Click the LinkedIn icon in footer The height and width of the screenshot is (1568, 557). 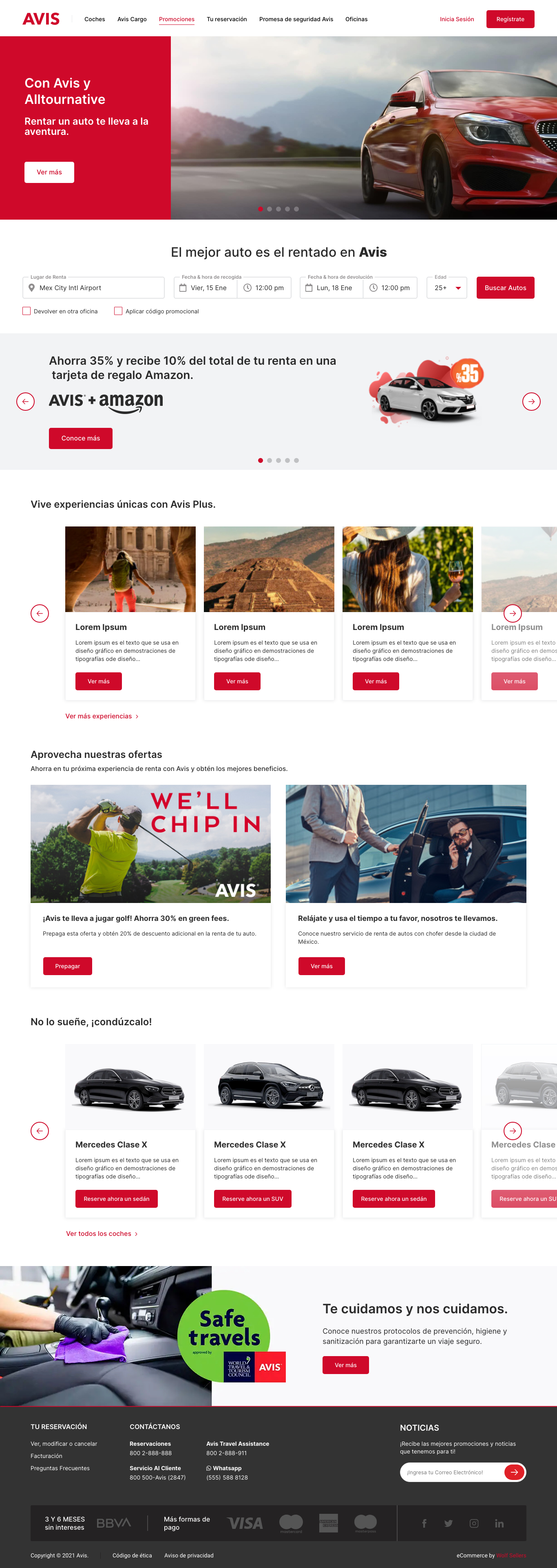500,1523
